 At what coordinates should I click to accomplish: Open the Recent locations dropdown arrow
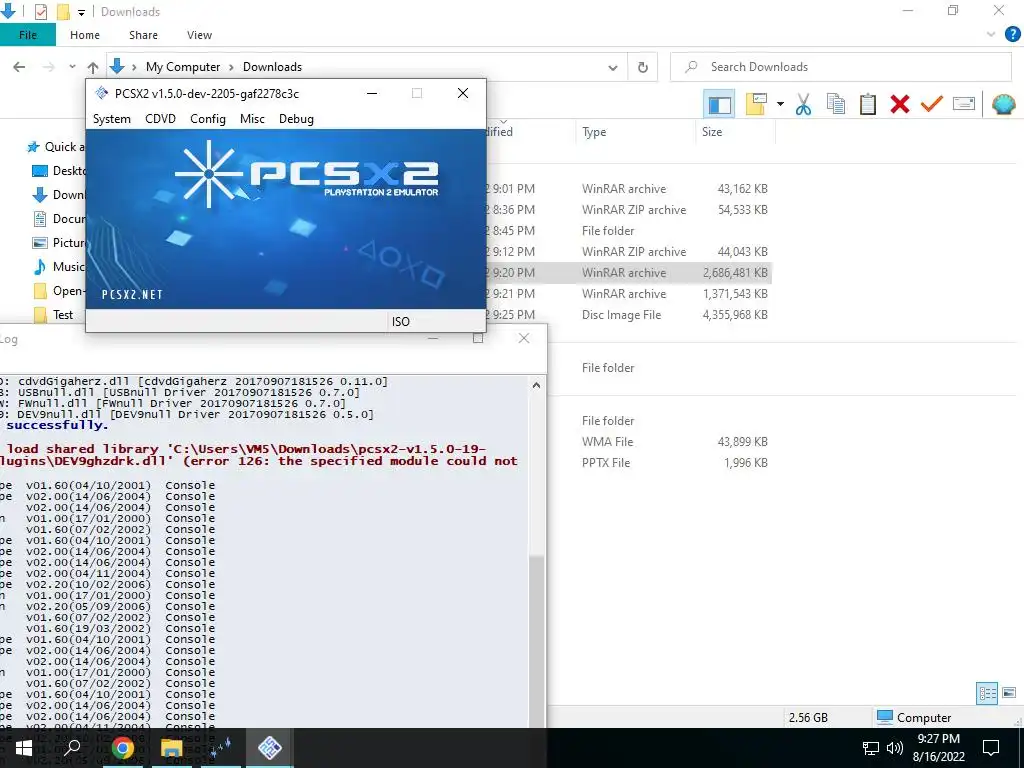(72, 67)
